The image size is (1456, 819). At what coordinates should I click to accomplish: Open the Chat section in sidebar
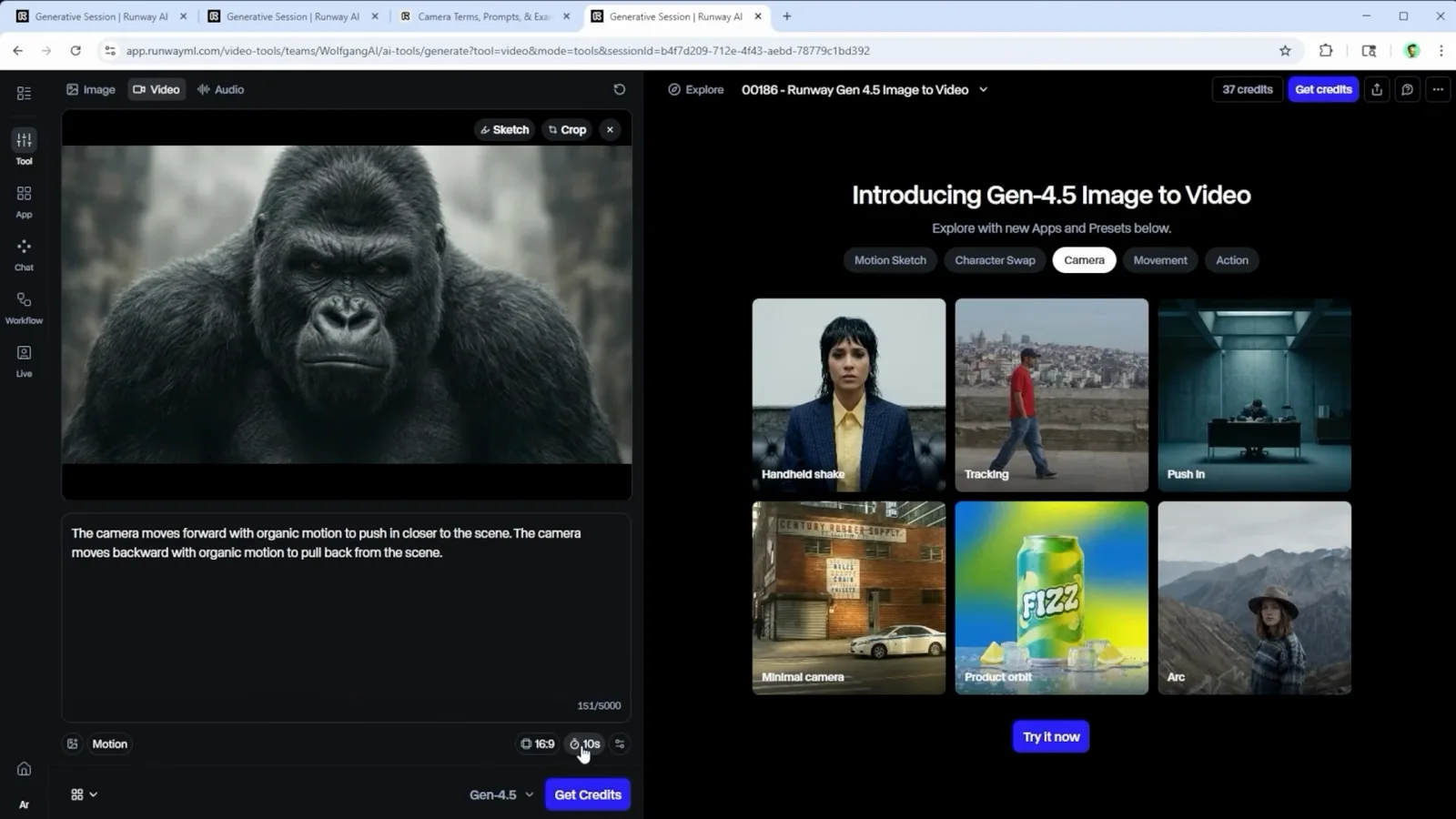[24, 255]
